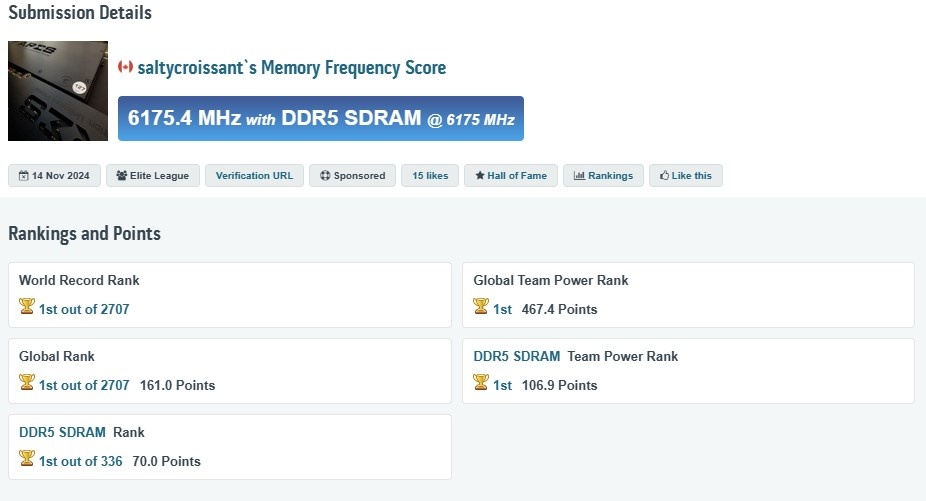Open saltycroissant's Memory Frequency Score link
Screen dimensions: 926x501
pyautogui.click(x=292, y=67)
